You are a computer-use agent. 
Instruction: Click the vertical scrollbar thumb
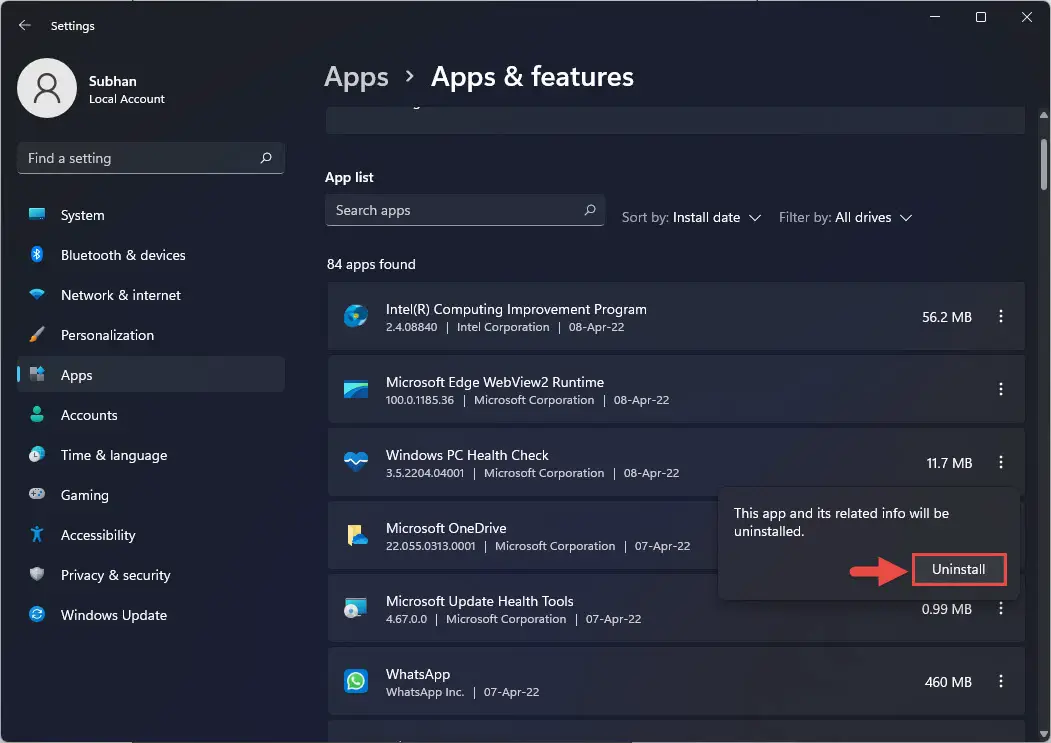pyautogui.click(x=1044, y=164)
